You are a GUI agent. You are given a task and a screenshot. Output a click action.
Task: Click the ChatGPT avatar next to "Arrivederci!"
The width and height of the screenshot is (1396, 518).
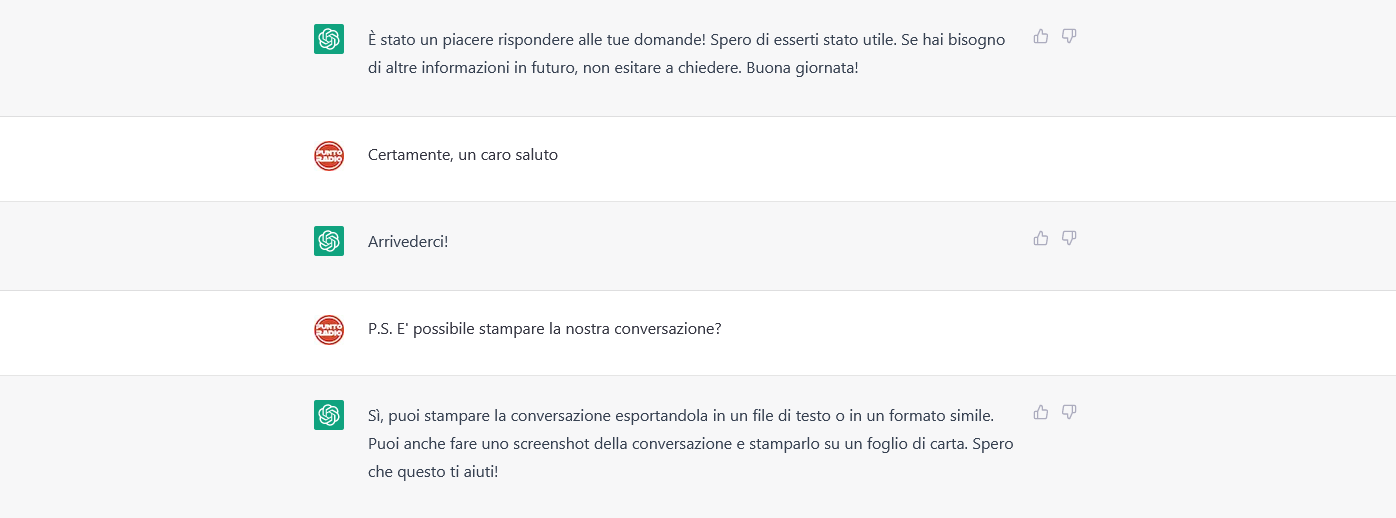point(329,241)
